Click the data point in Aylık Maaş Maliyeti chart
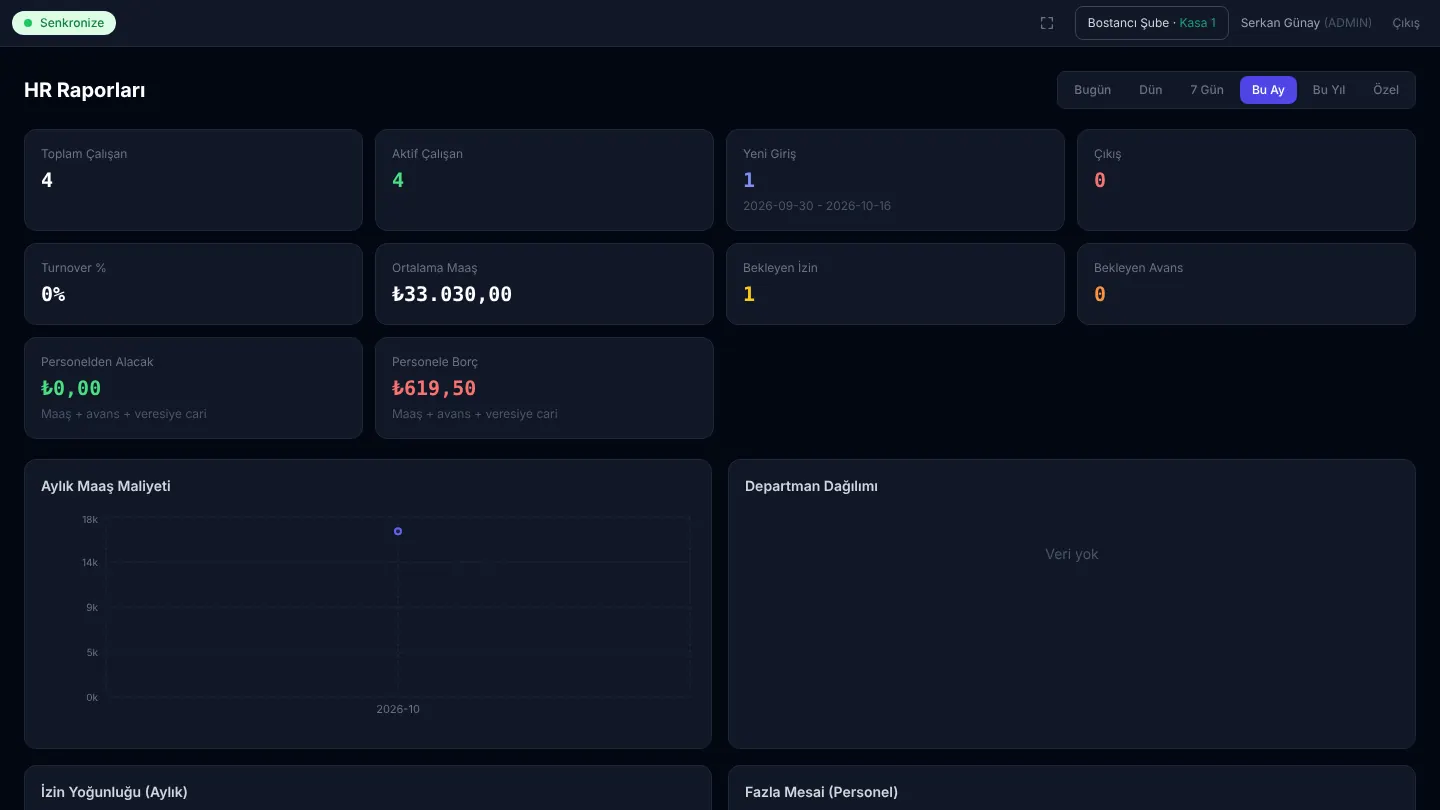The width and height of the screenshot is (1440, 810). pos(398,531)
